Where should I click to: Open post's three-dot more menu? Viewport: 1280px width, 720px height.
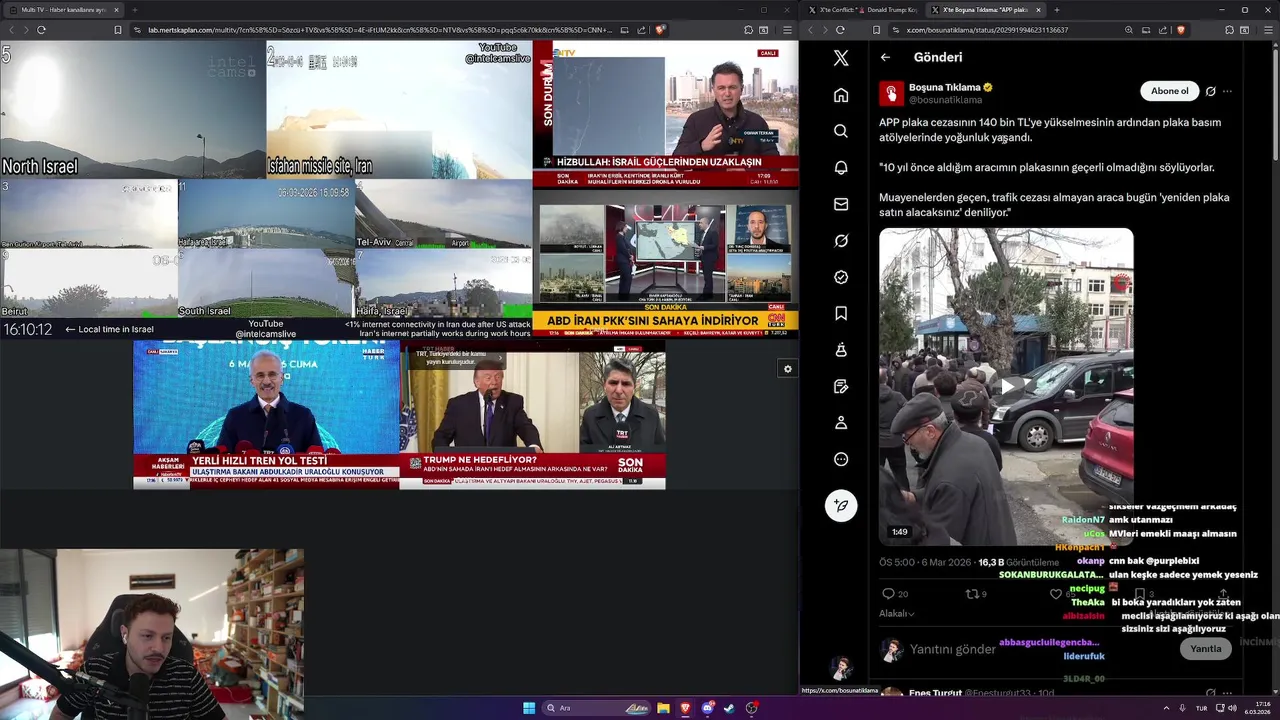(x=1227, y=91)
